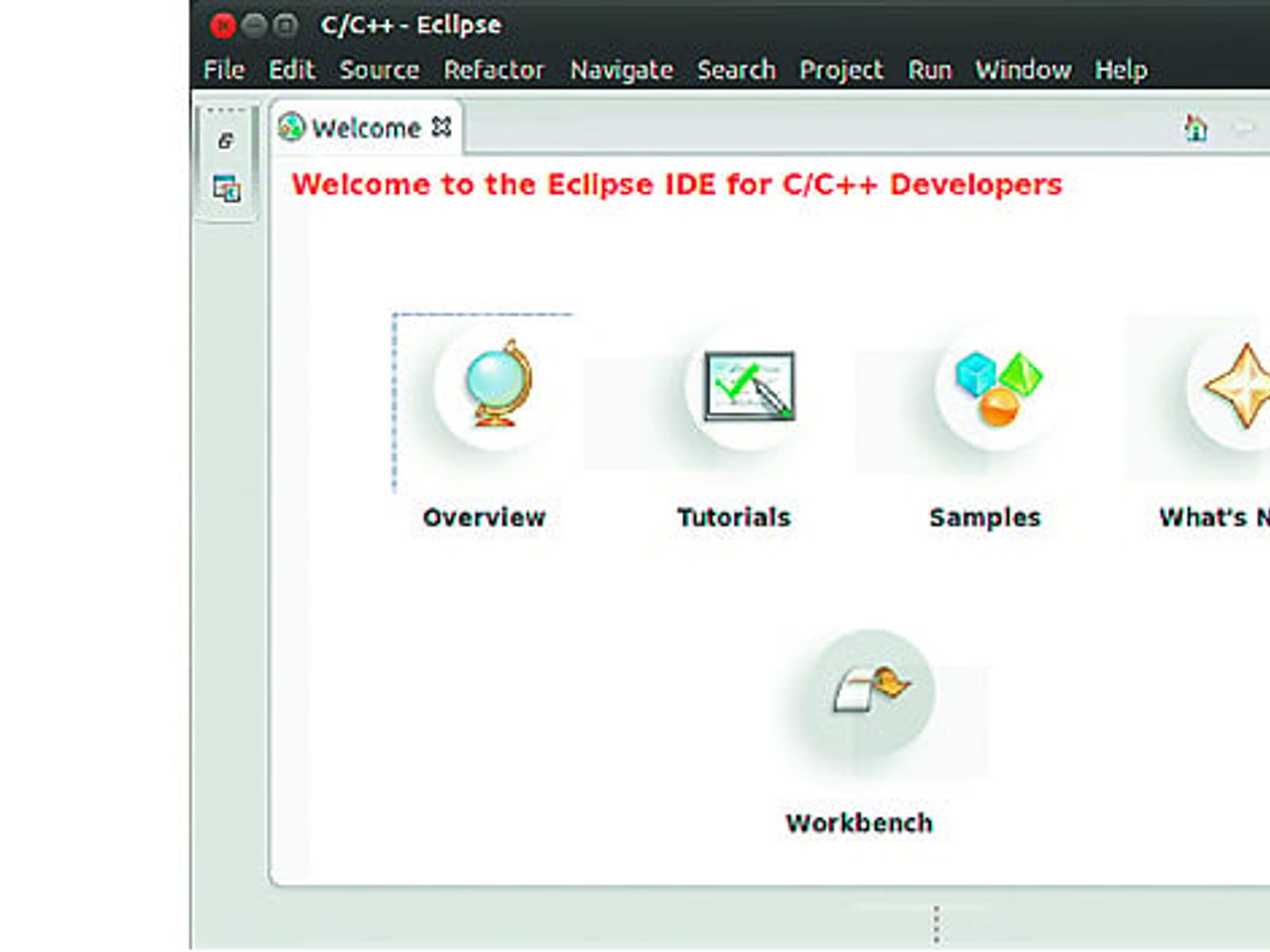
Task: Open the Source menu
Action: click(379, 70)
